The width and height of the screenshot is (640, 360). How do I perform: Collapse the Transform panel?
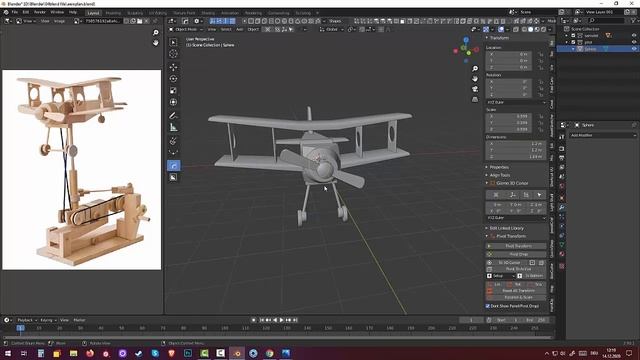[x=498, y=38]
